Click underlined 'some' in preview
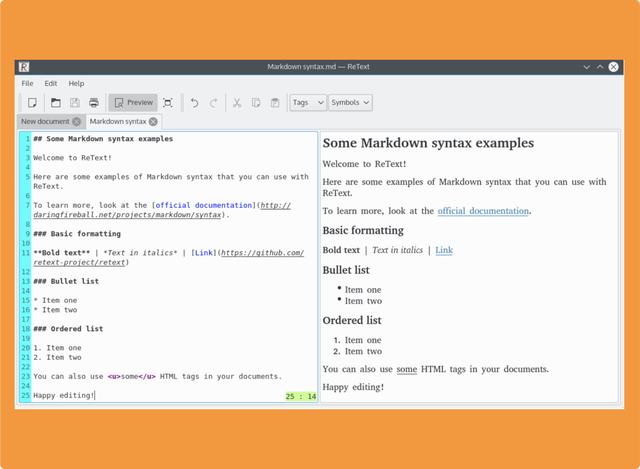This screenshot has height=469, width=640. click(407, 369)
